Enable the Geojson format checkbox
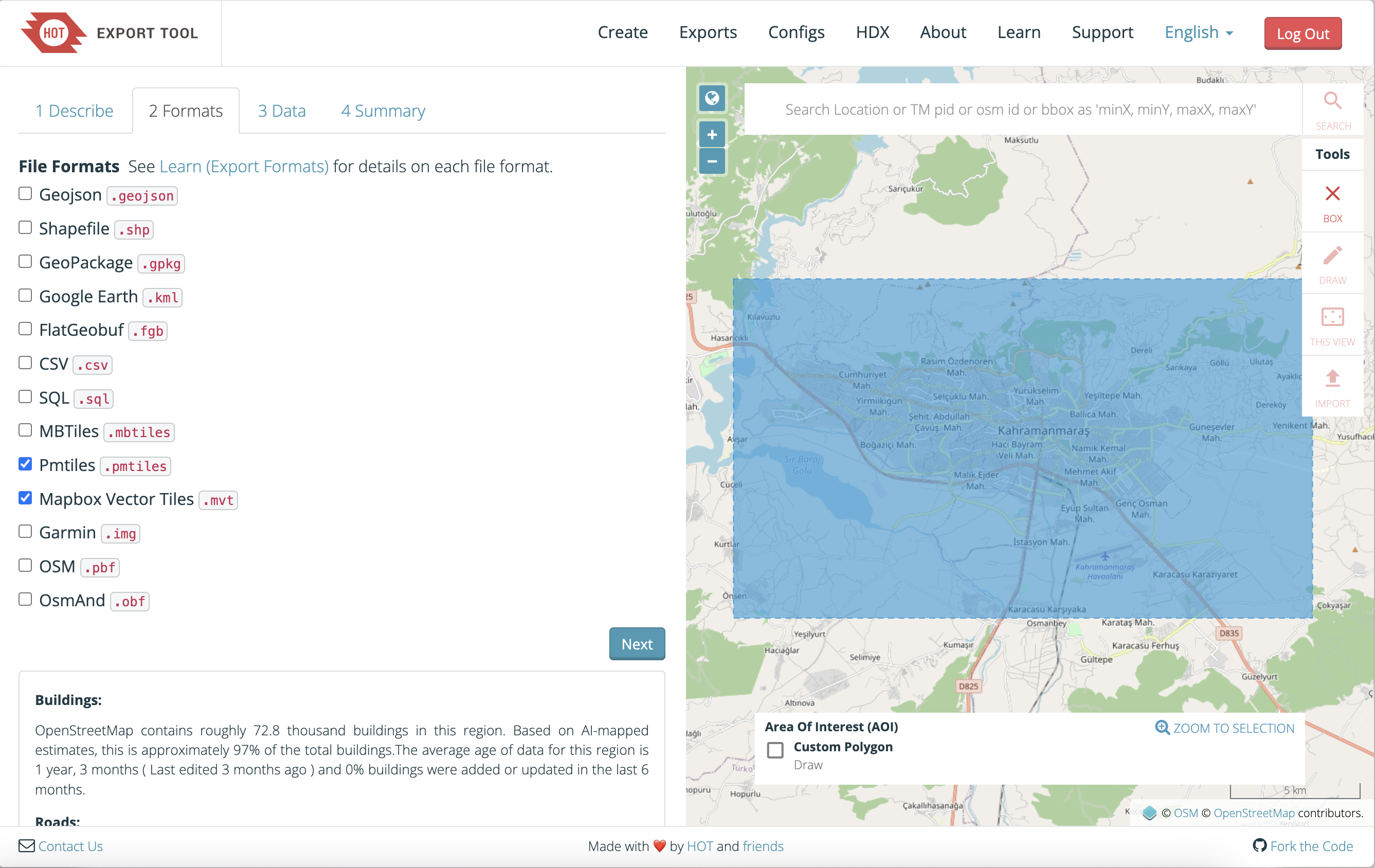Image resolution: width=1375 pixels, height=868 pixels. (x=25, y=193)
